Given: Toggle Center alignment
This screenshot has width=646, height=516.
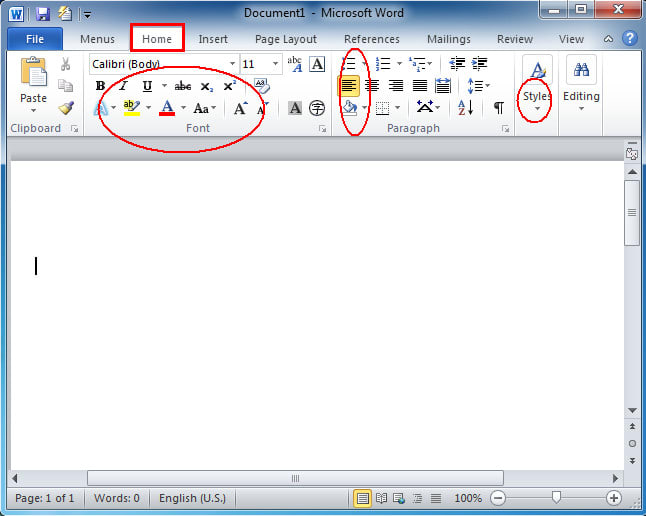Looking at the screenshot, I should click(372, 86).
